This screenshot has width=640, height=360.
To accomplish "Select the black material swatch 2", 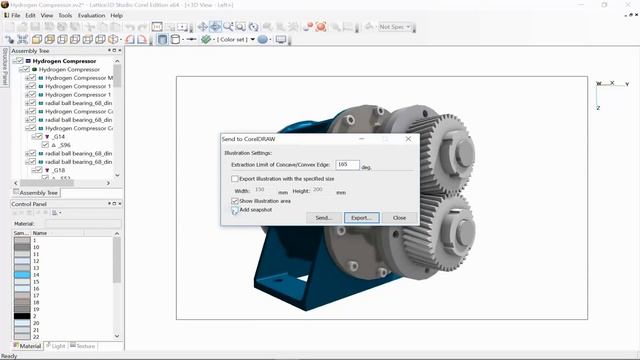I will tap(22, 316).
